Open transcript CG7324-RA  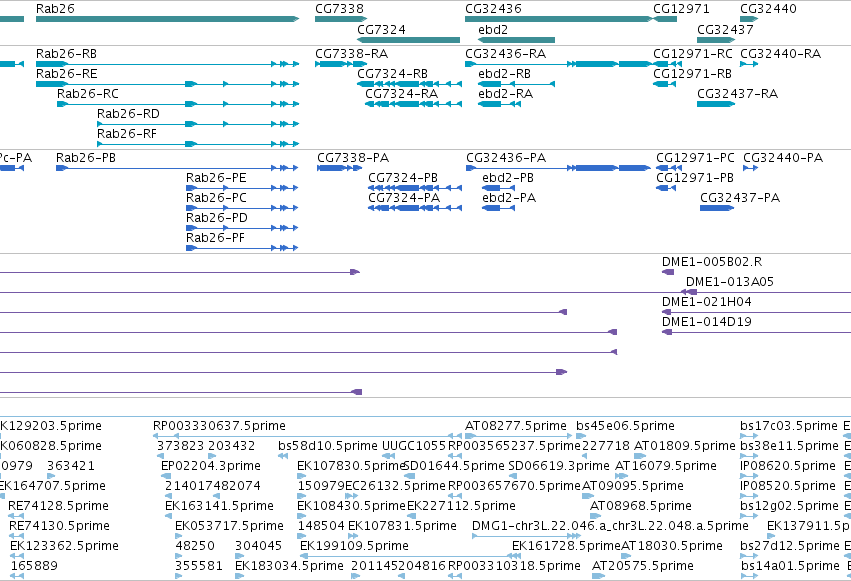click(402, 94)
